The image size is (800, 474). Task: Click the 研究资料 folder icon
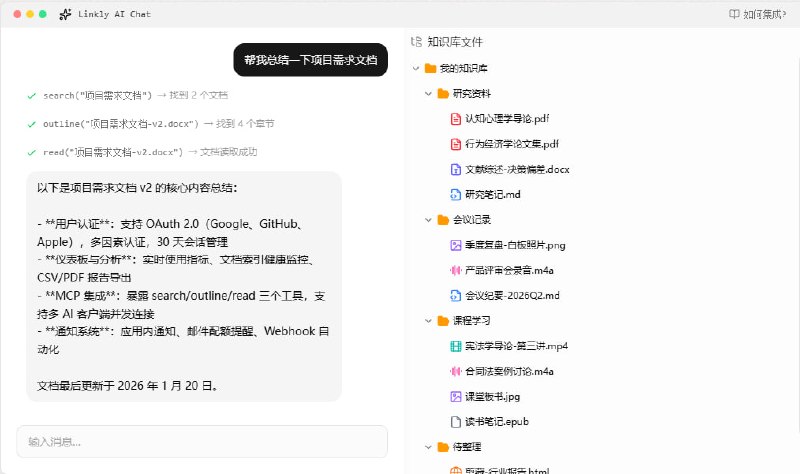[443, 93]
